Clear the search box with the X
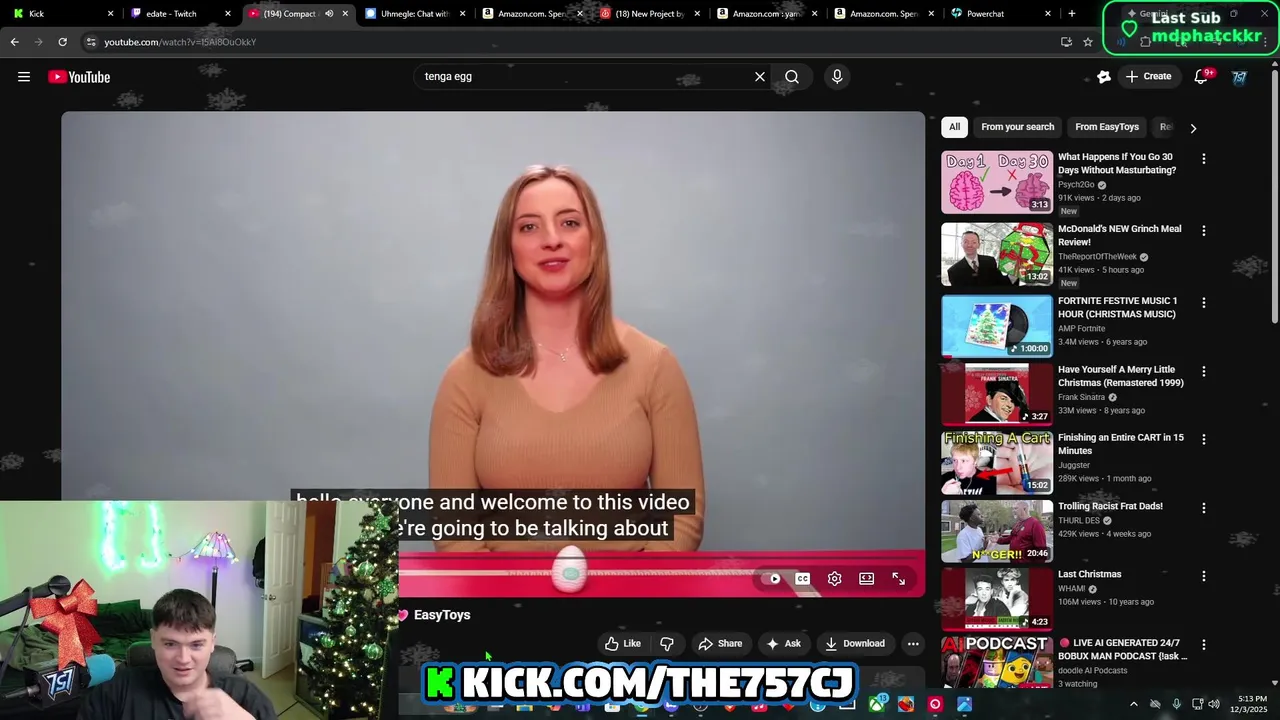 [x=760, y=77]
